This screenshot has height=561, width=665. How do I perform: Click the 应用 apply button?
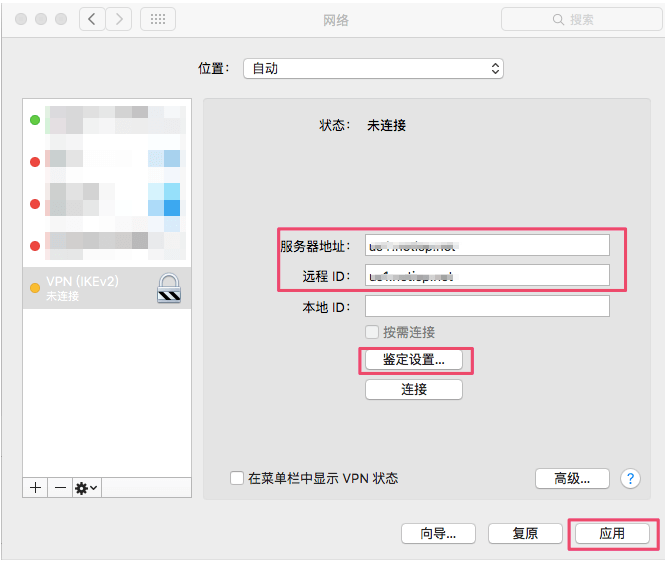tap(612, 533)
